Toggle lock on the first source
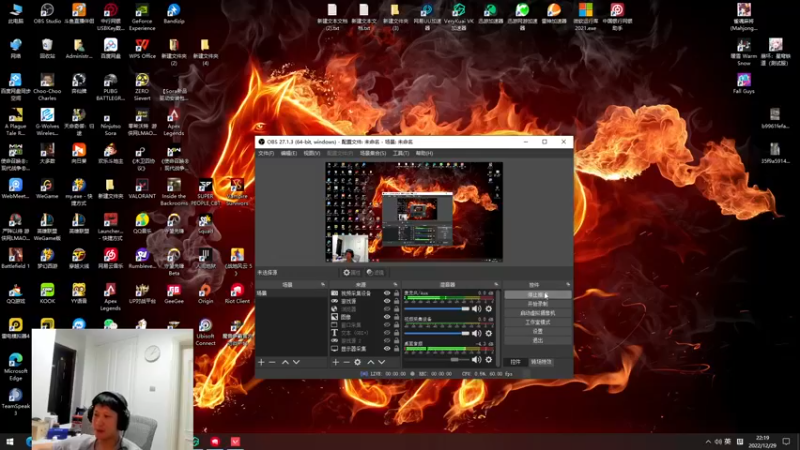 pyautogui.click(x=396, y=293)
